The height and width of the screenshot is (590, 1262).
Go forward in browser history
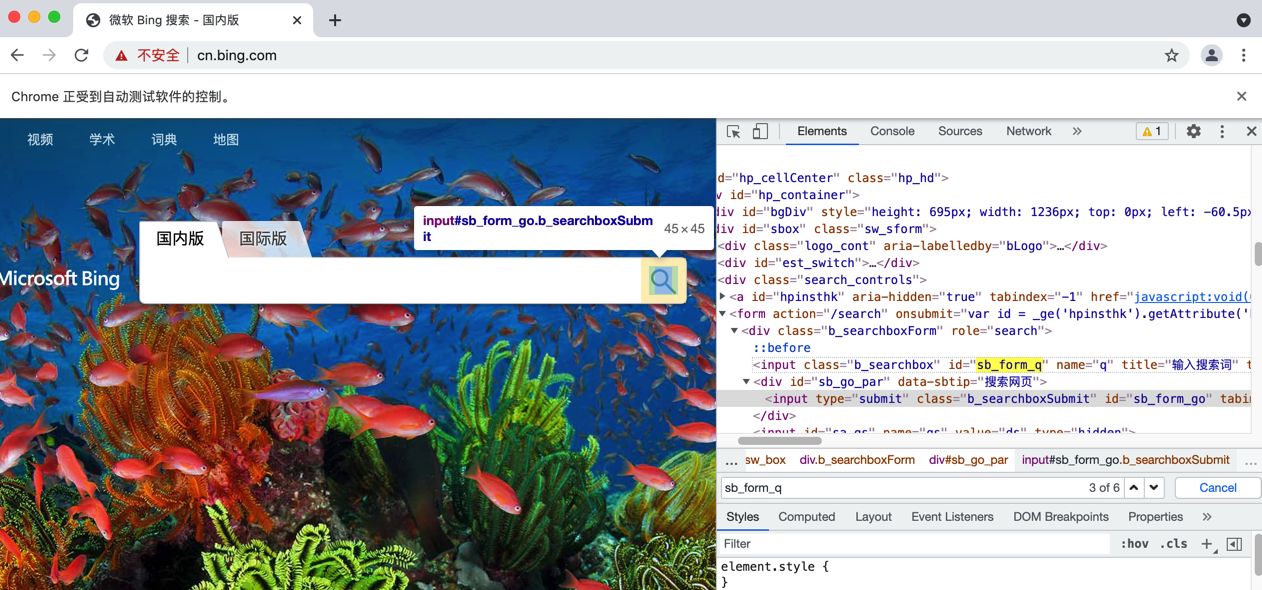tap(49, 55)
